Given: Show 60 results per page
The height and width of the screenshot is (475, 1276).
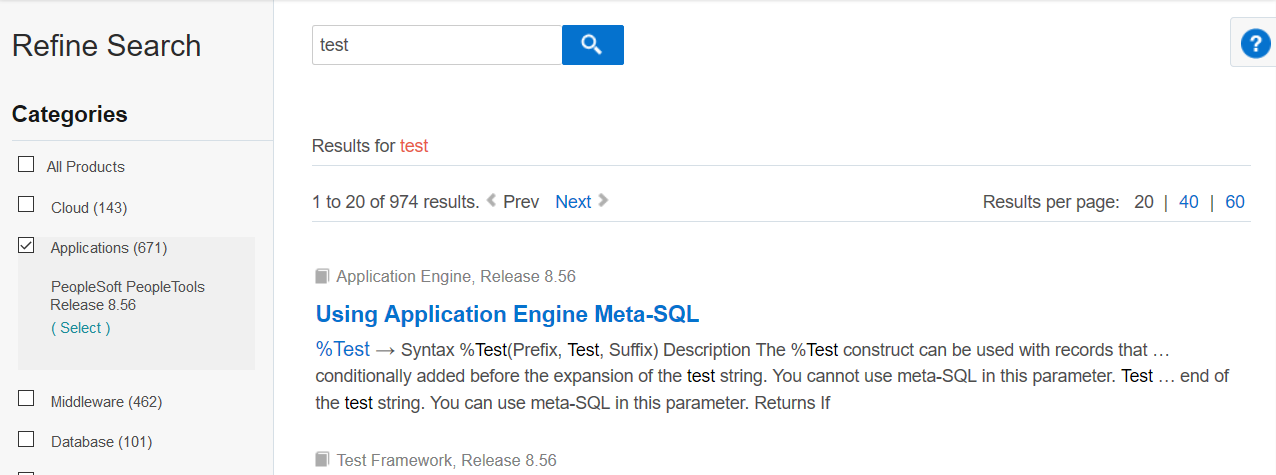Looking at the screenshot, I should 1235,202.
